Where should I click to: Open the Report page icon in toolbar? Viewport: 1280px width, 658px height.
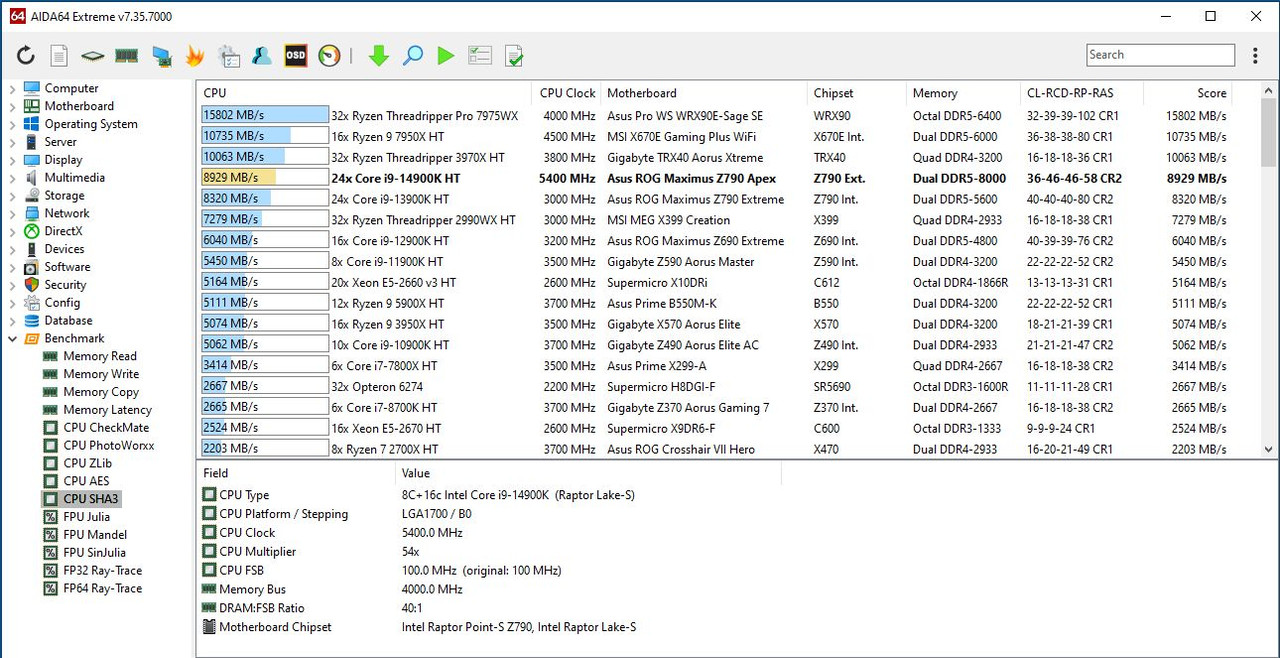(x=59, y=56)
